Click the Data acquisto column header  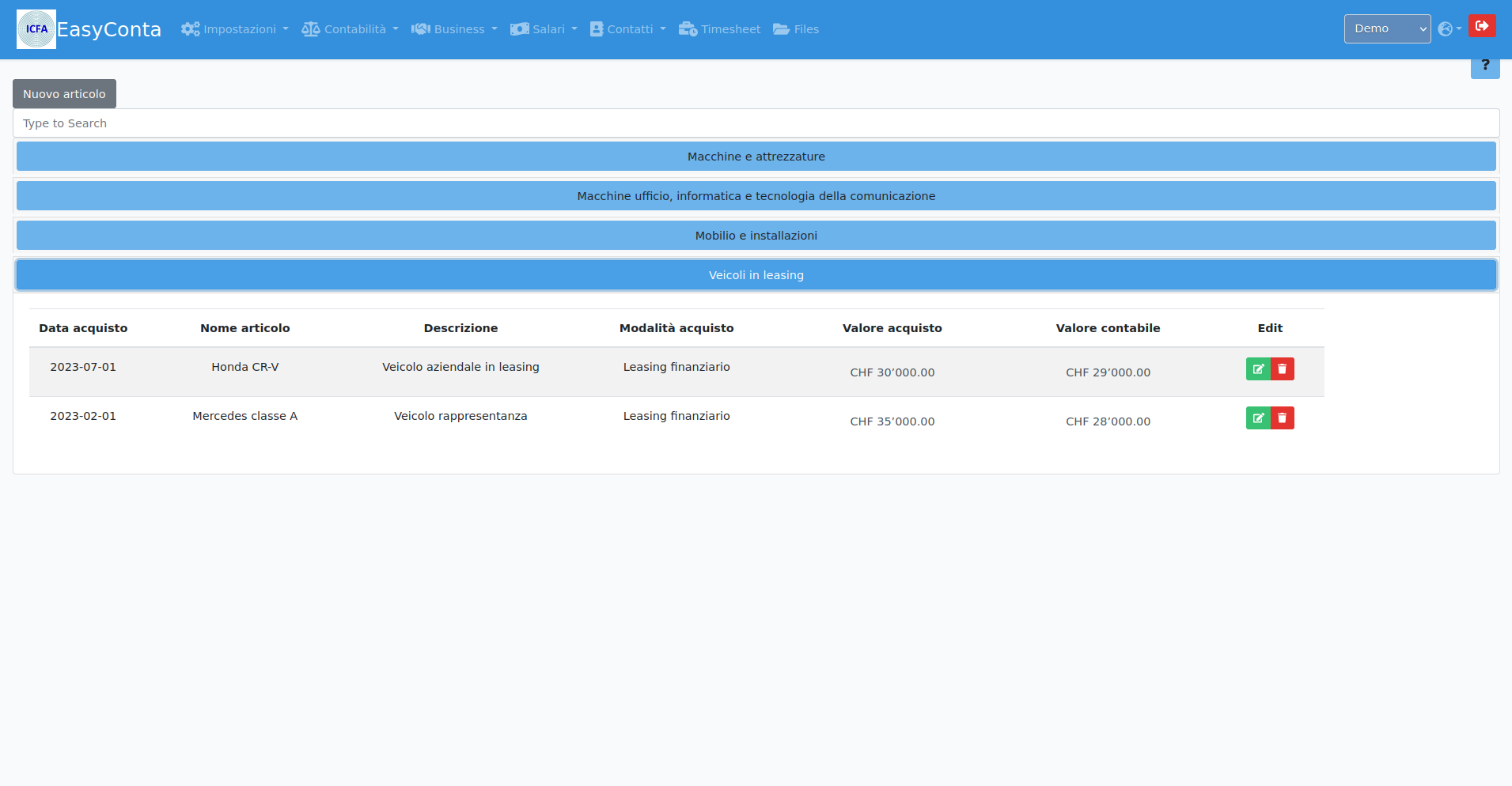pyautogui.click(x=83, y=328)
